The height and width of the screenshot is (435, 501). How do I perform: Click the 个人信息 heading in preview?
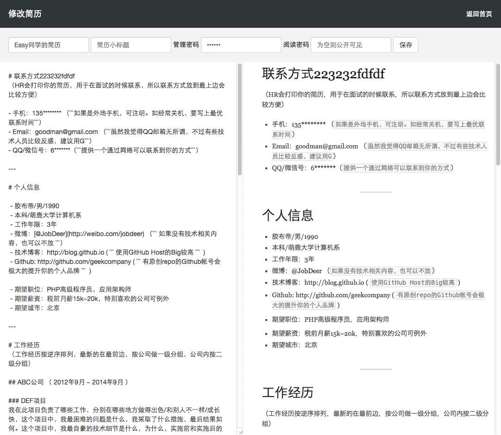[288, 215]
